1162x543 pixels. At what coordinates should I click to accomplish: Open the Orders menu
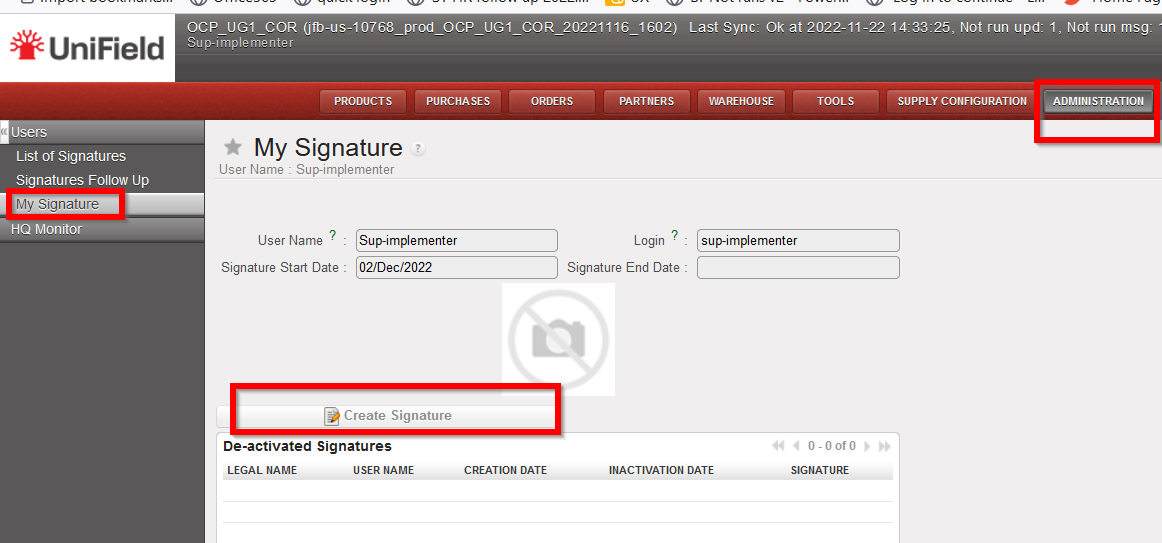[x=552, y=101]
